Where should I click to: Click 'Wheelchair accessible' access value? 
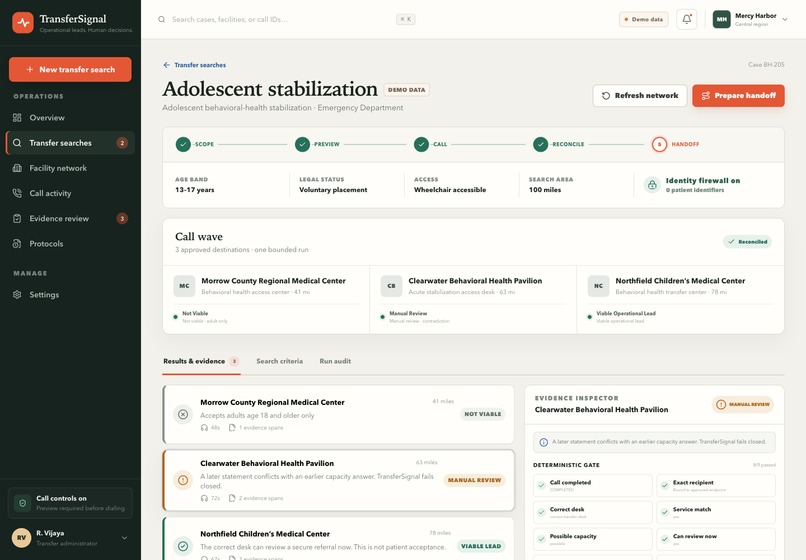450,190
